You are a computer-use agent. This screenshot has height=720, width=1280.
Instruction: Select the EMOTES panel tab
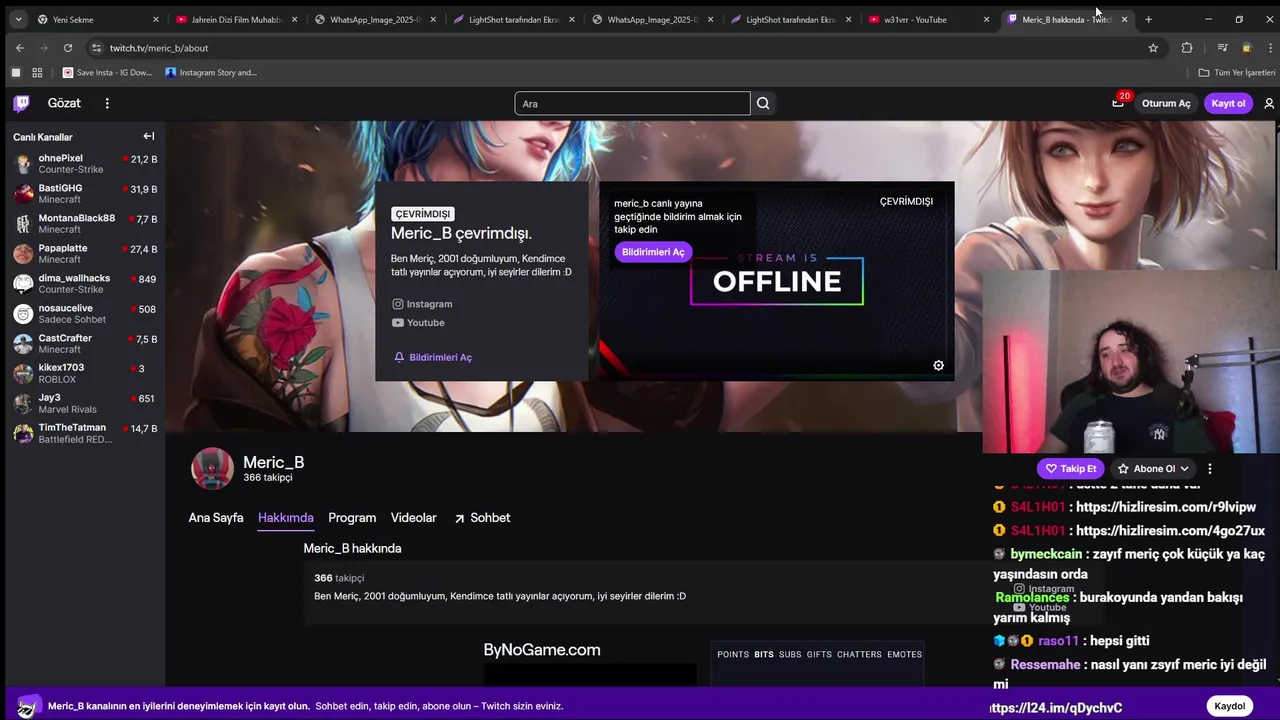[905, 655]
